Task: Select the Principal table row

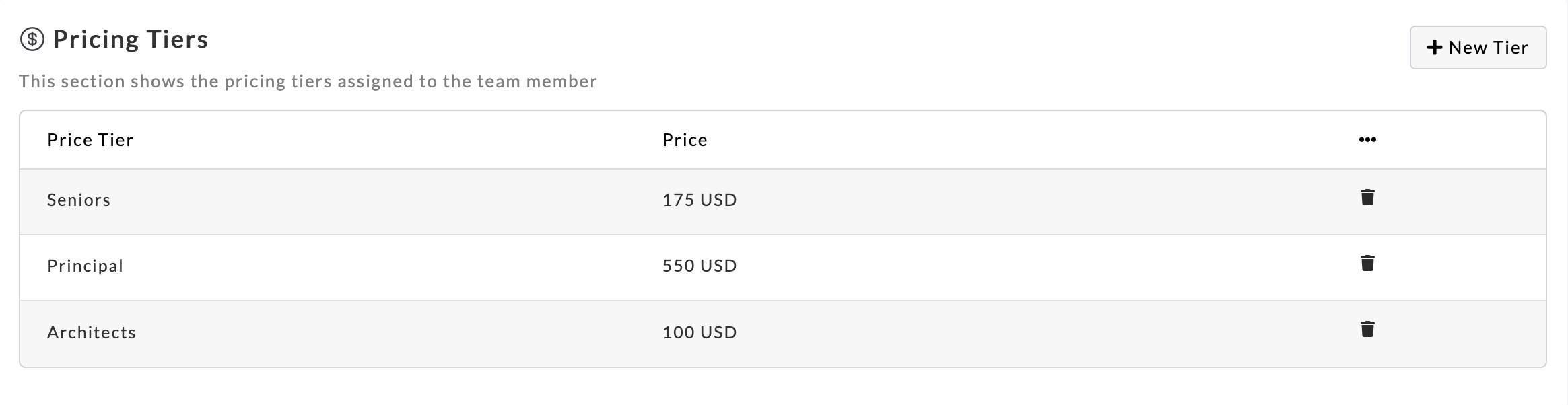Action: click(x=1010, y=267)
